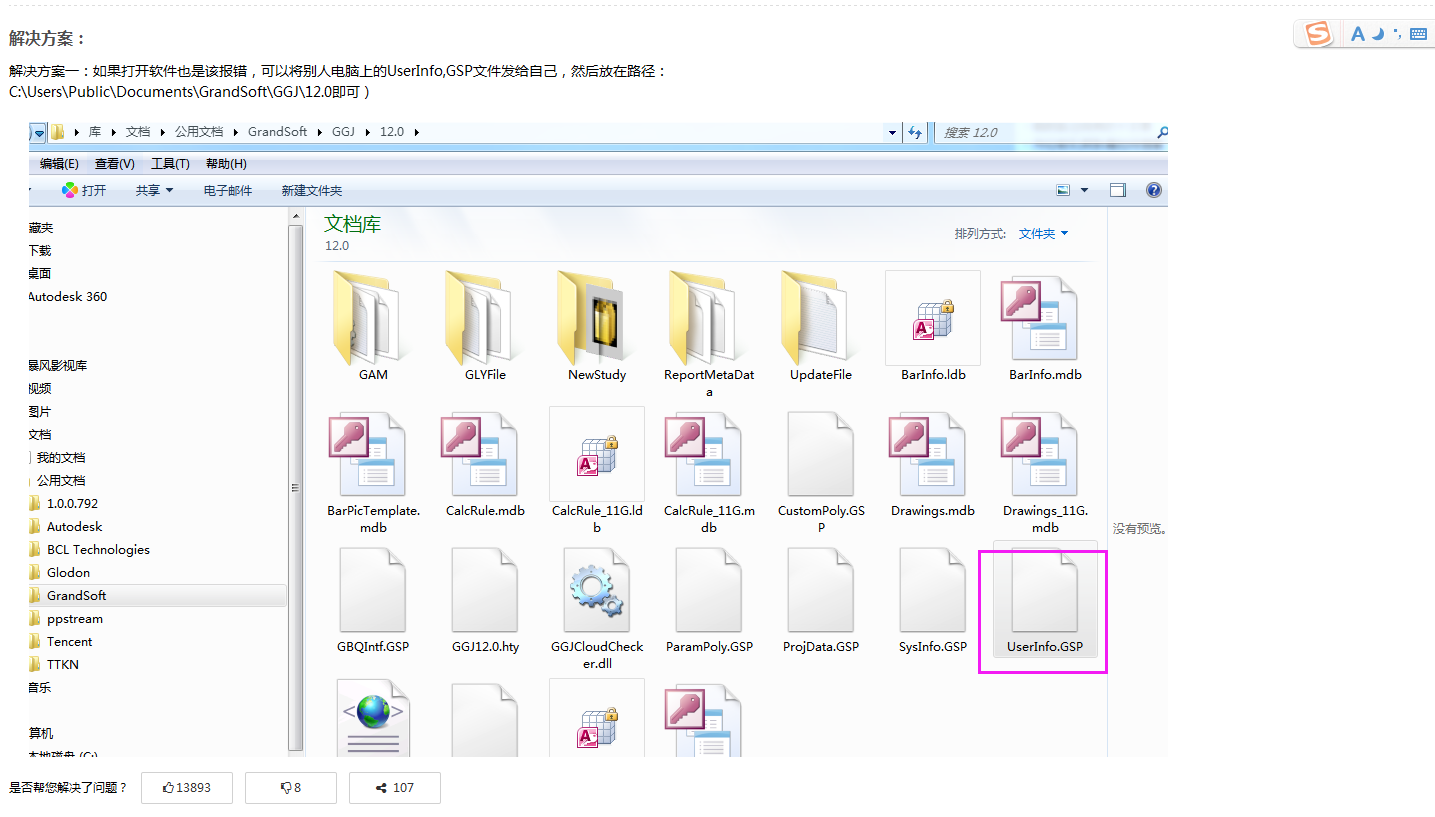Open the Sogou soft keyboard icon

[x=1418, y=34]
